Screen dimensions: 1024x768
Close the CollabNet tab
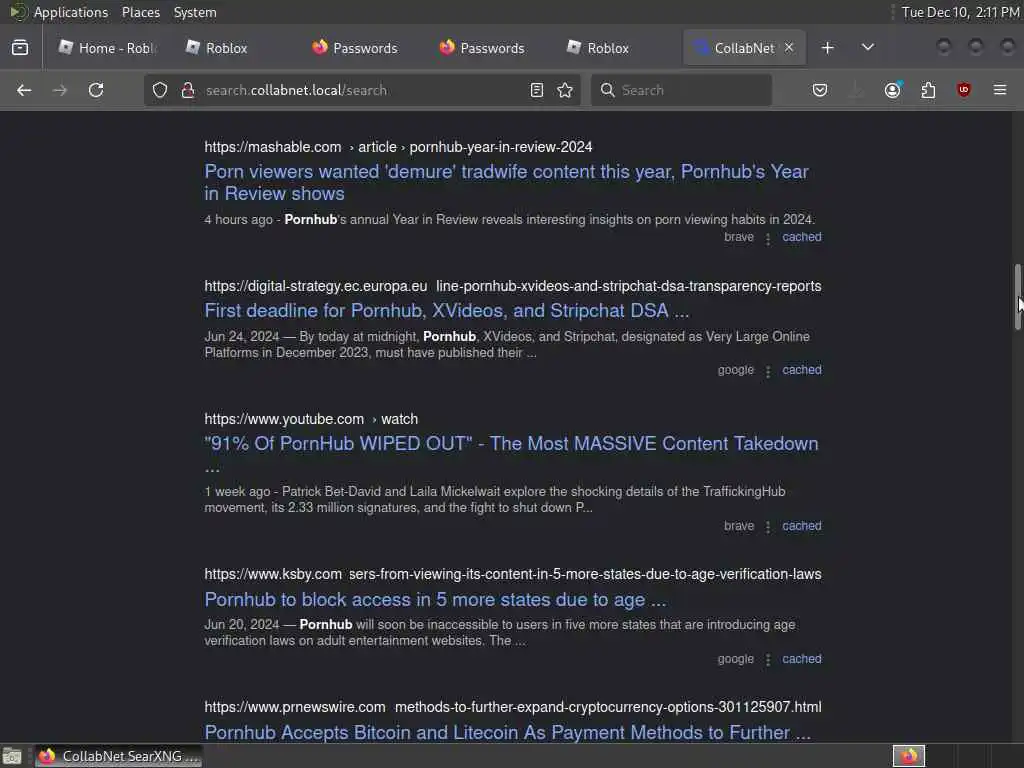(x=789, y=47)
